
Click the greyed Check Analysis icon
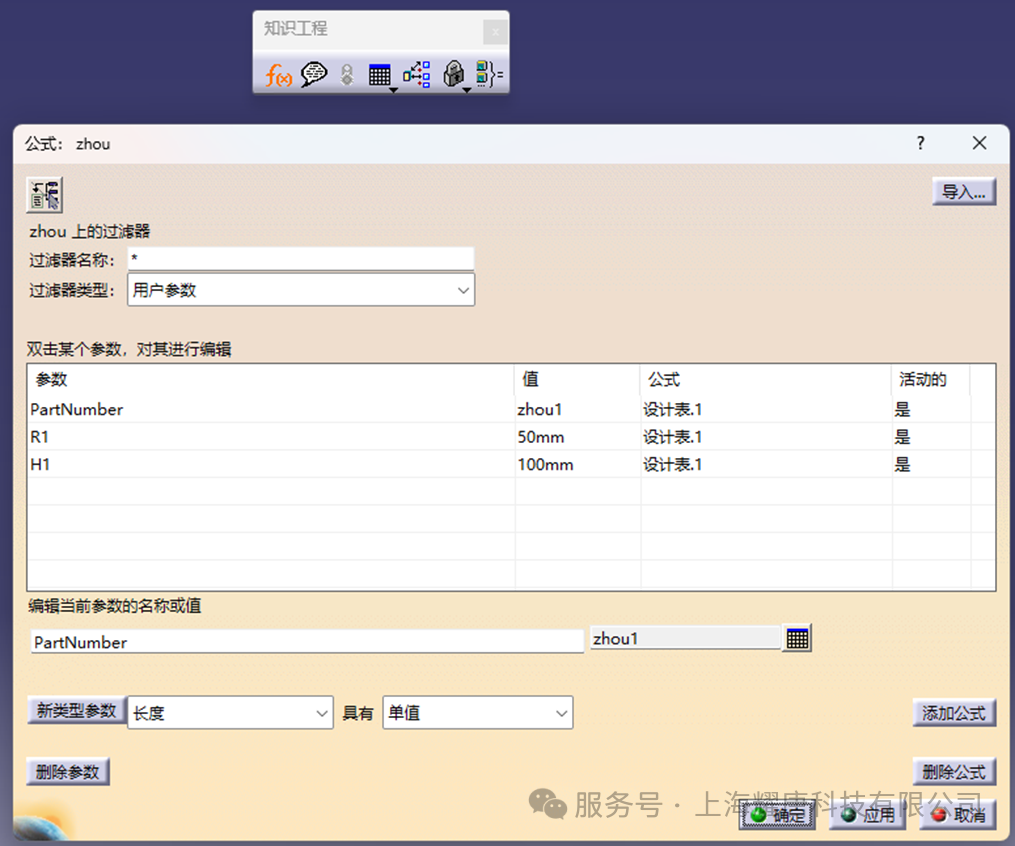click(347, 75)
